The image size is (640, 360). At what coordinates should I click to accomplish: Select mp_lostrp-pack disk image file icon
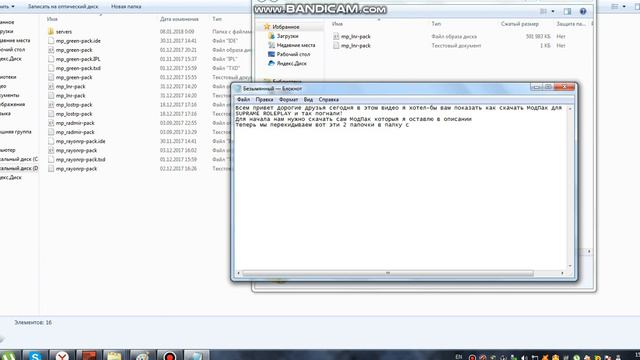click(51, 105)
